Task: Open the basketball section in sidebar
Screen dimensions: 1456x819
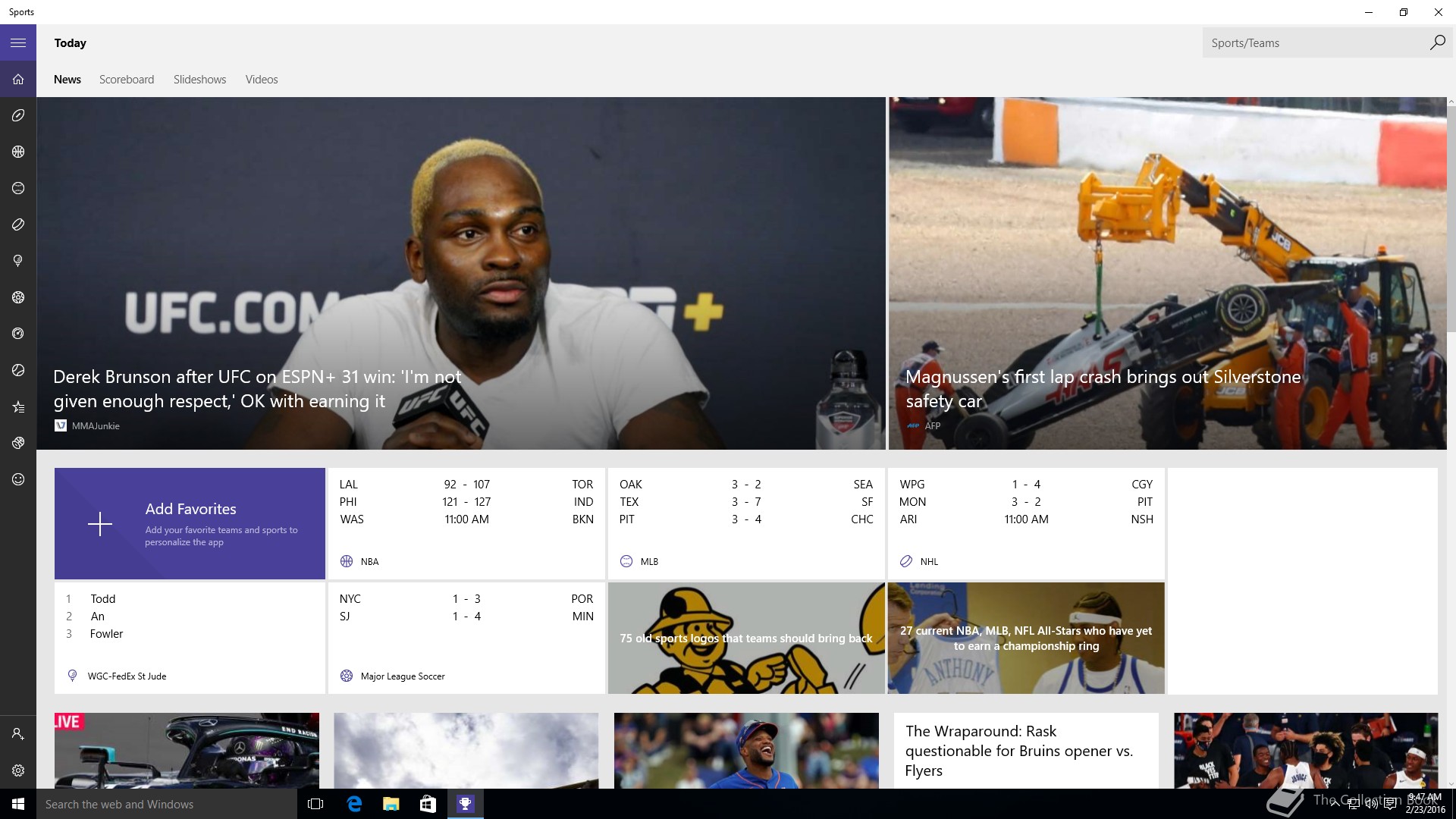Action: pyautogui.click(x=18, y=152)
